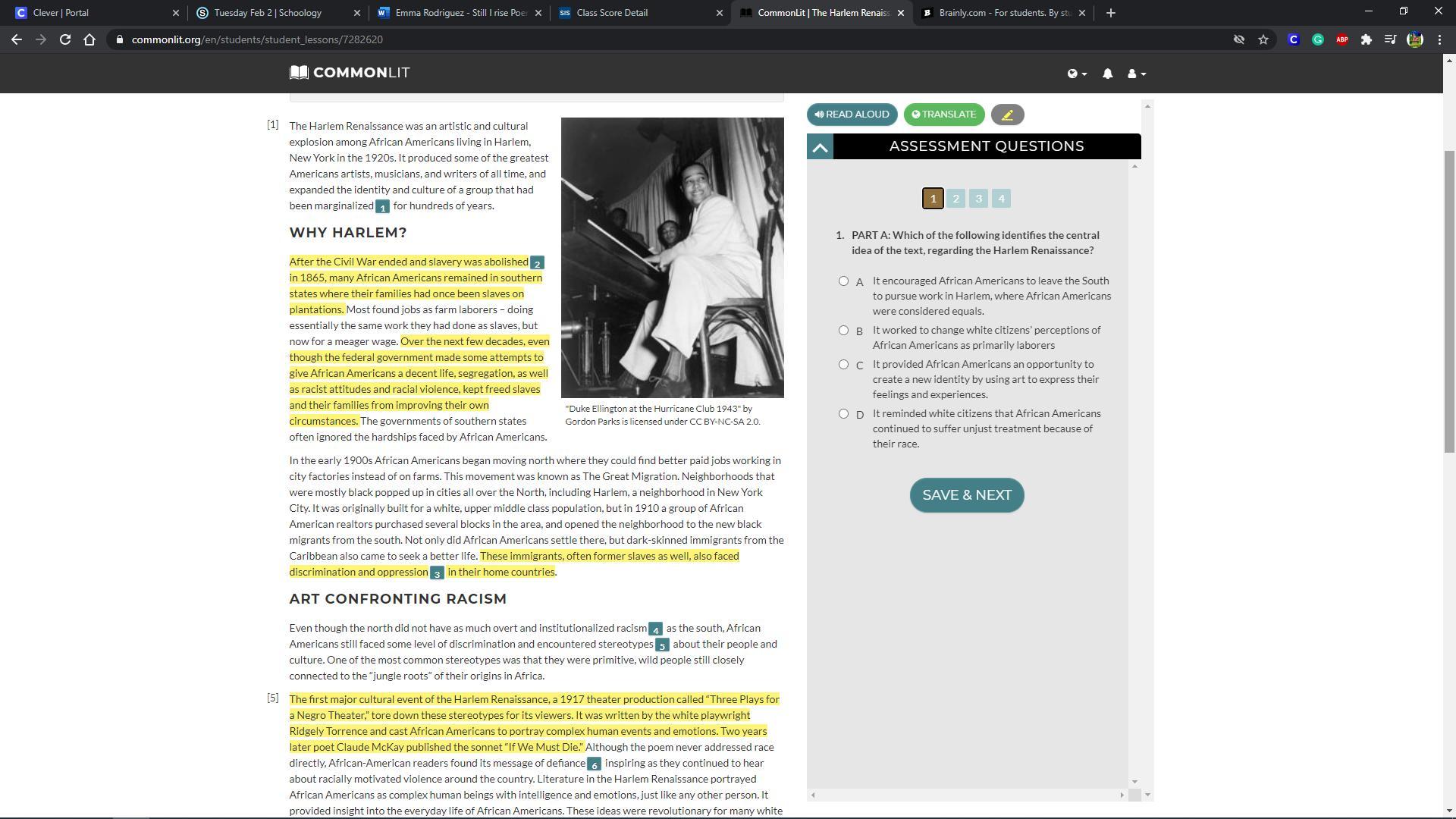Open the browser extensions puzzle icon
The height and width of the screenshot is (819, 1456).
tap(1366, 39)
